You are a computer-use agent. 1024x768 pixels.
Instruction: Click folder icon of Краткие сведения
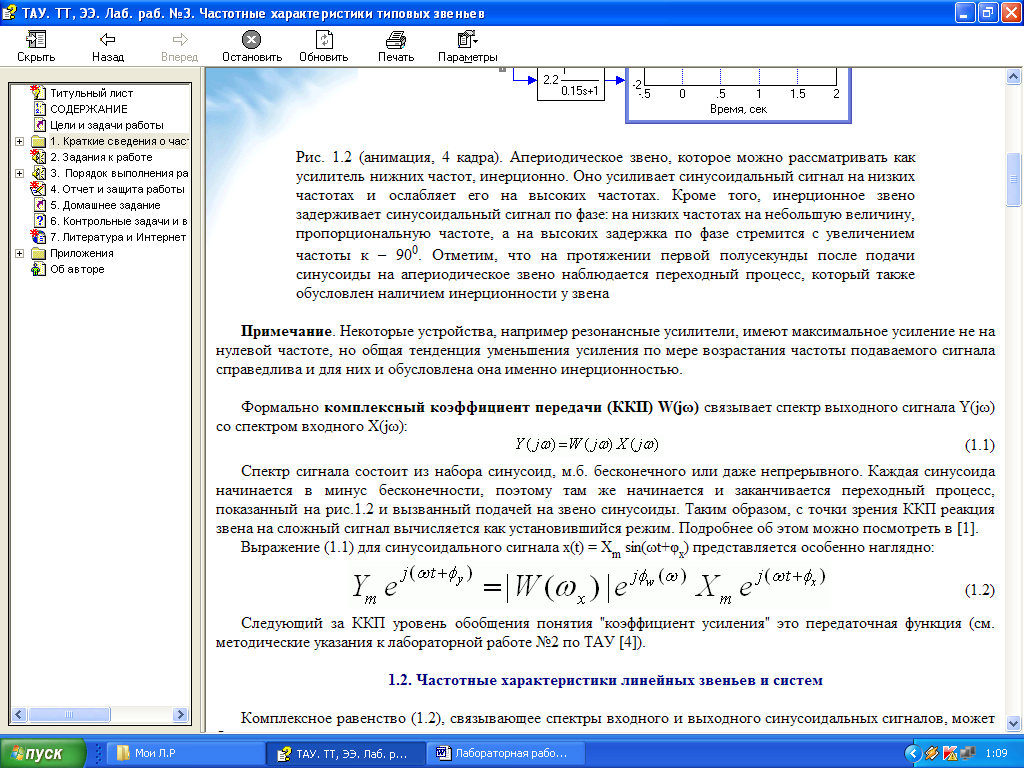(39, 141)
